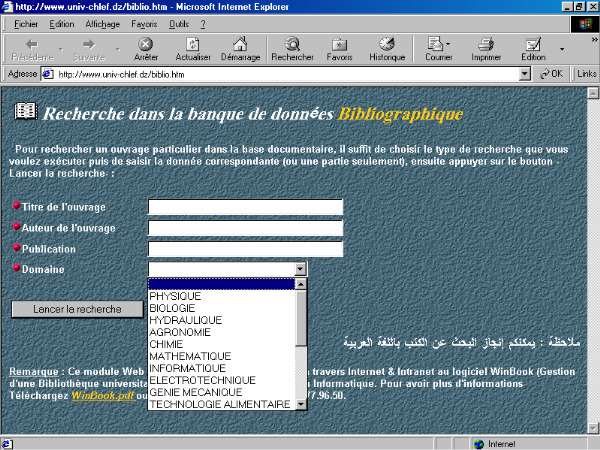Image resolution: width=600 pixels, height=450 pixels.
Task: Click the open book logo beside the heading
Action: click(x=26, y=111)
